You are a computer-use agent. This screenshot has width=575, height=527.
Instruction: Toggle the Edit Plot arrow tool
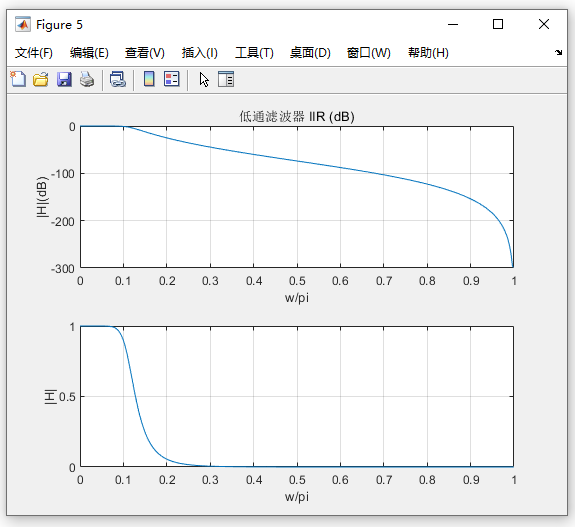pos(204,80)
